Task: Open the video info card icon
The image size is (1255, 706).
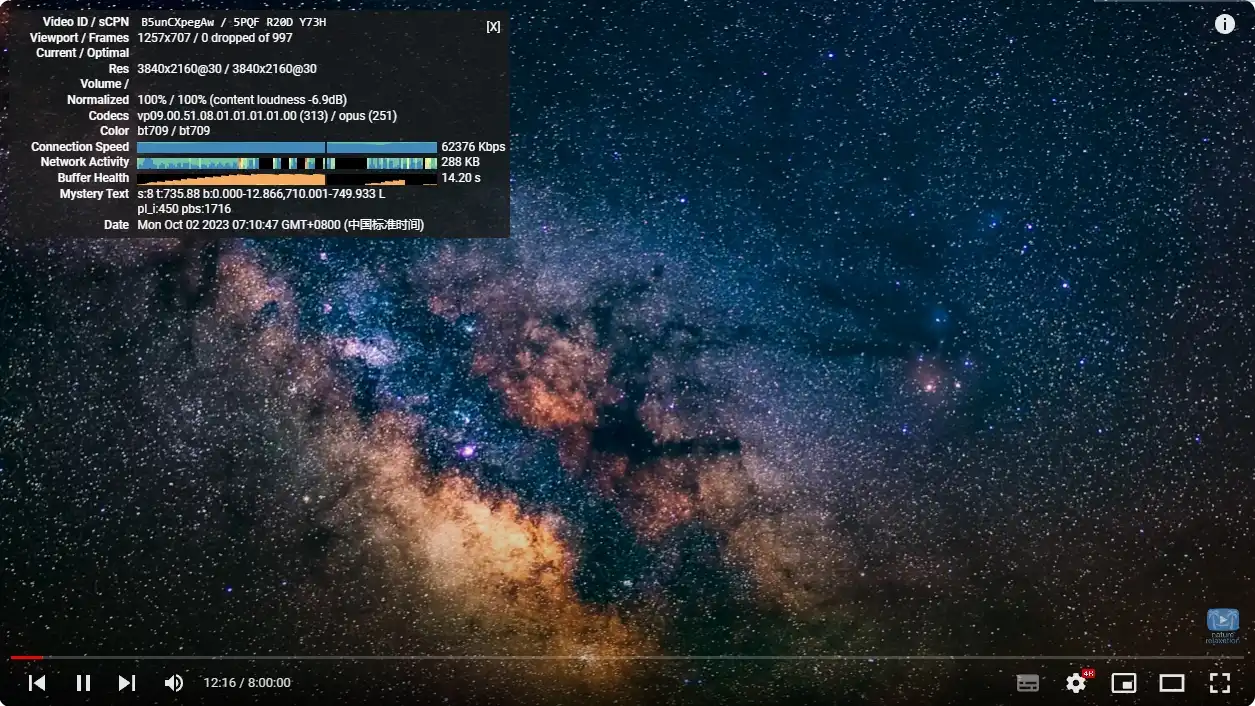Action: (1225, 24)
